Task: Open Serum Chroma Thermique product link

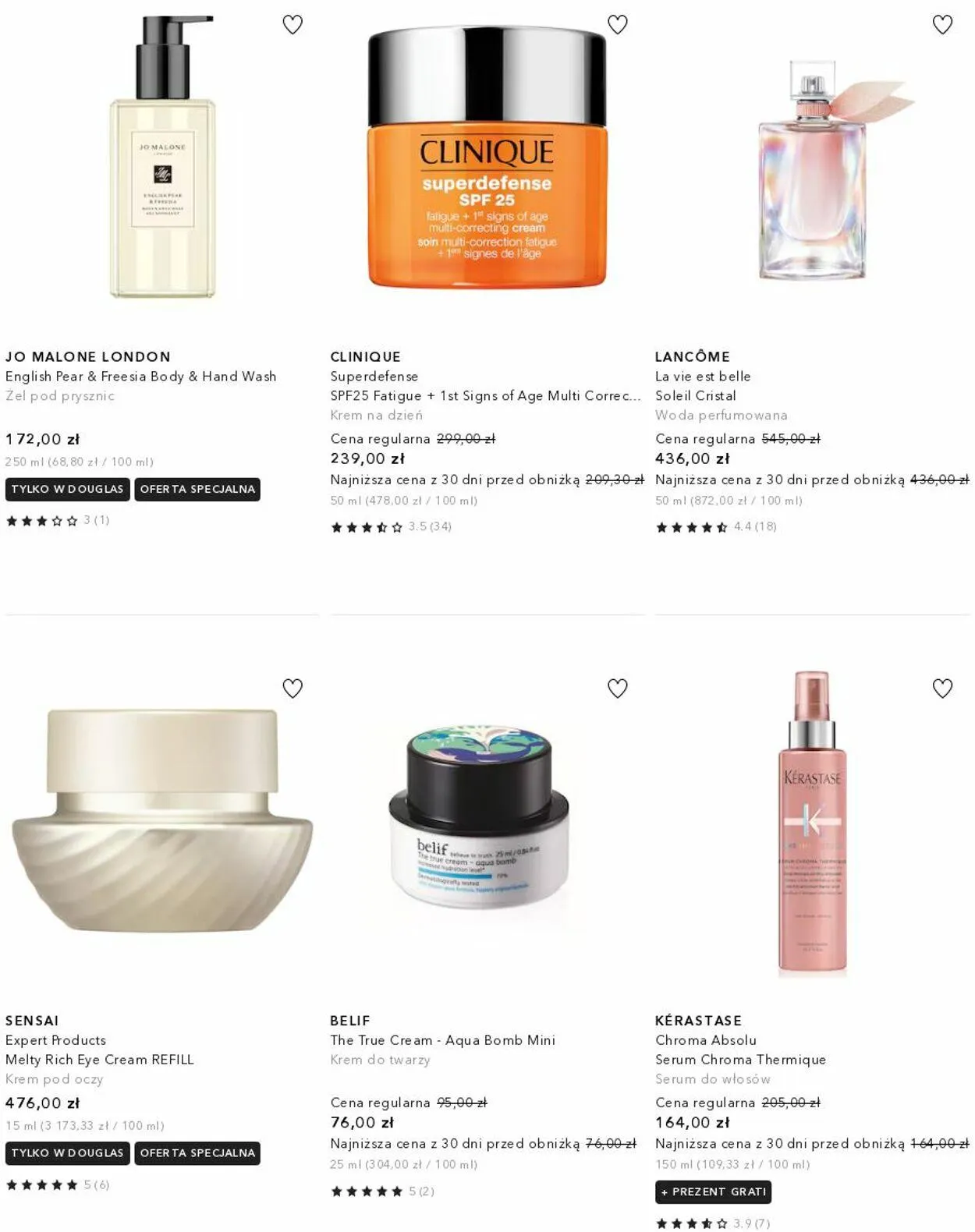Action: [x=740, y=1060]
